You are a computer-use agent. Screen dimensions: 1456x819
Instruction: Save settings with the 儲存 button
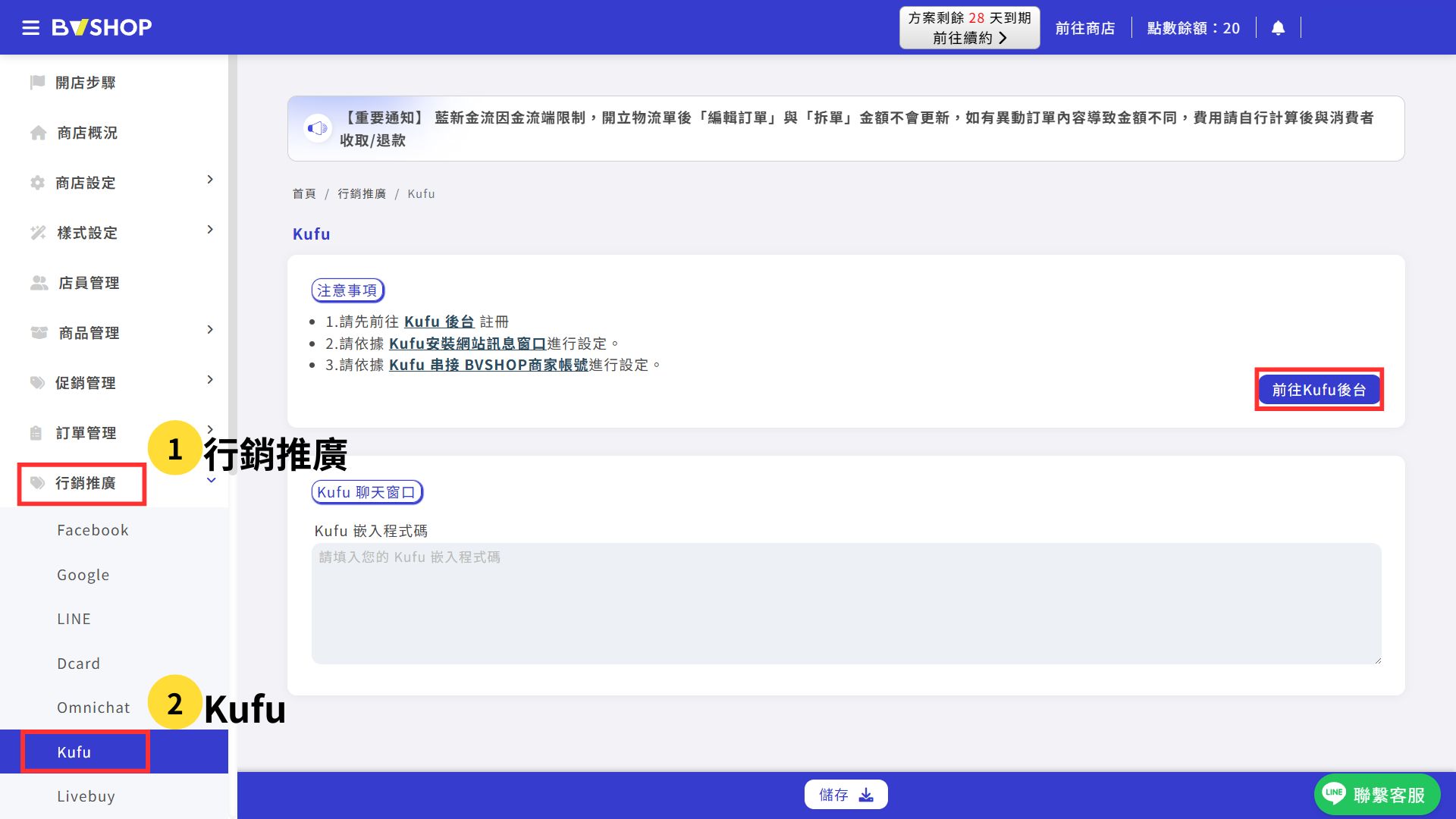point(846,795)
